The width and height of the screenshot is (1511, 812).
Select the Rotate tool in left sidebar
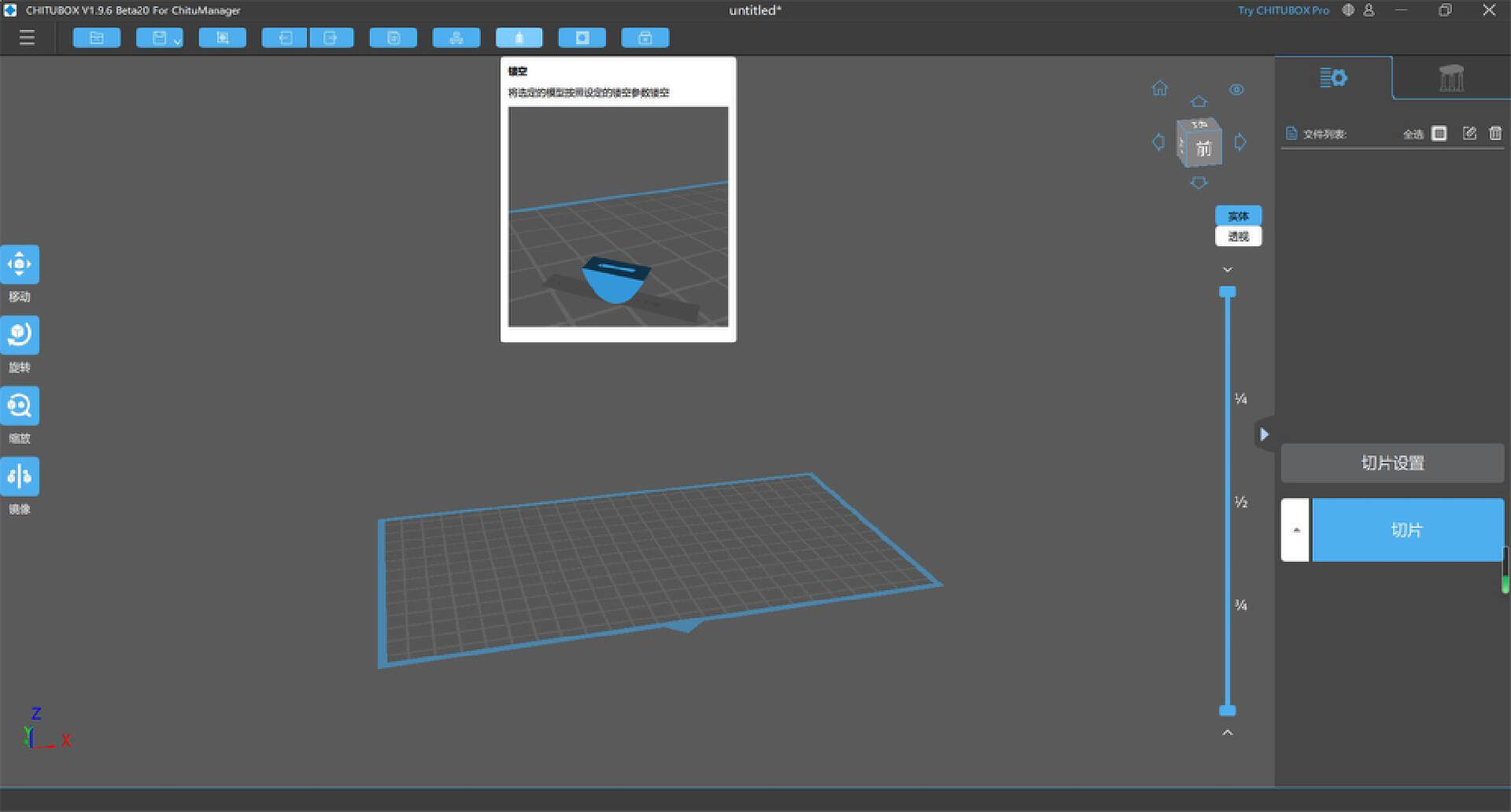(x=20, y=335)
